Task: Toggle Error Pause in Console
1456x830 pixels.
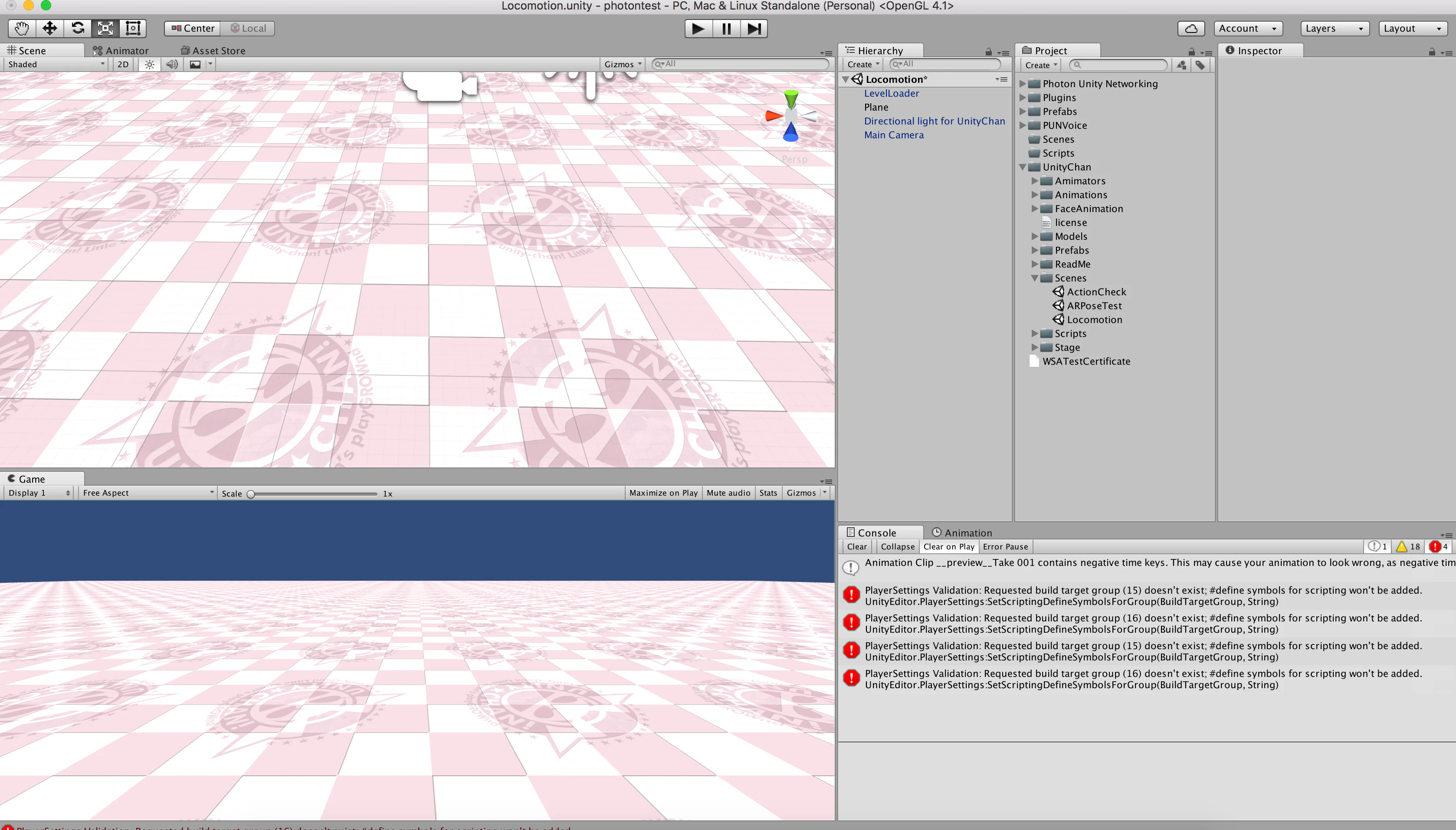Action: pyautogui.click(x=1006, y=546)
